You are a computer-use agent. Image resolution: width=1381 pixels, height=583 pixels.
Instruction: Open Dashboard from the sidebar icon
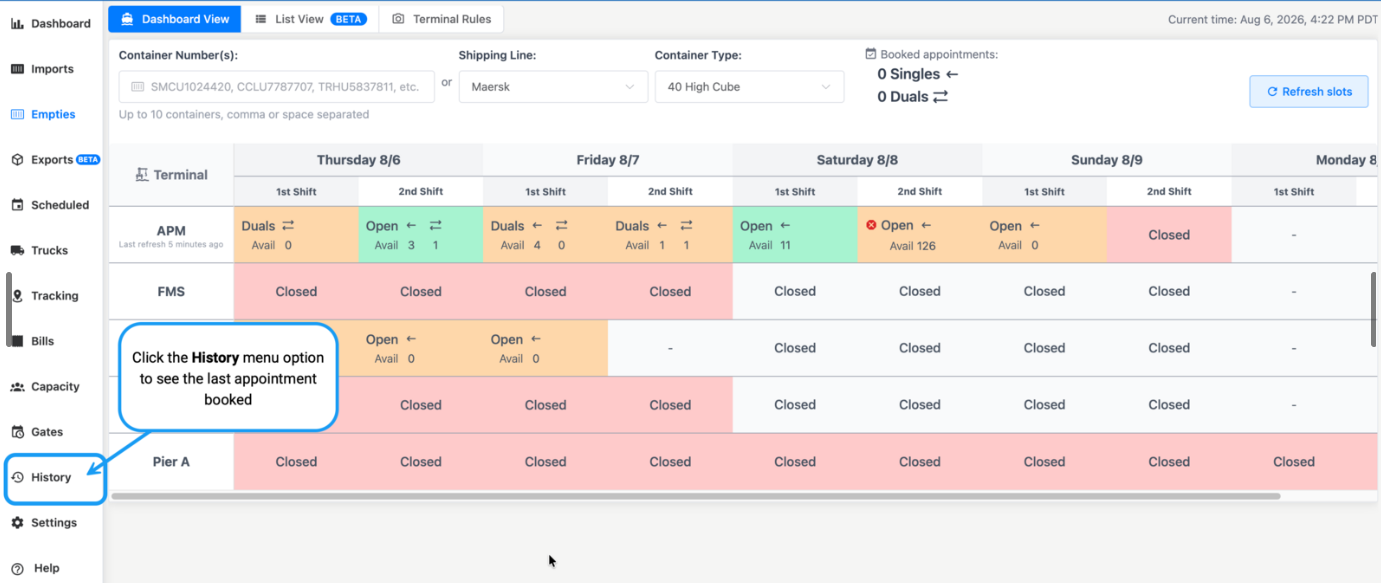17,23
